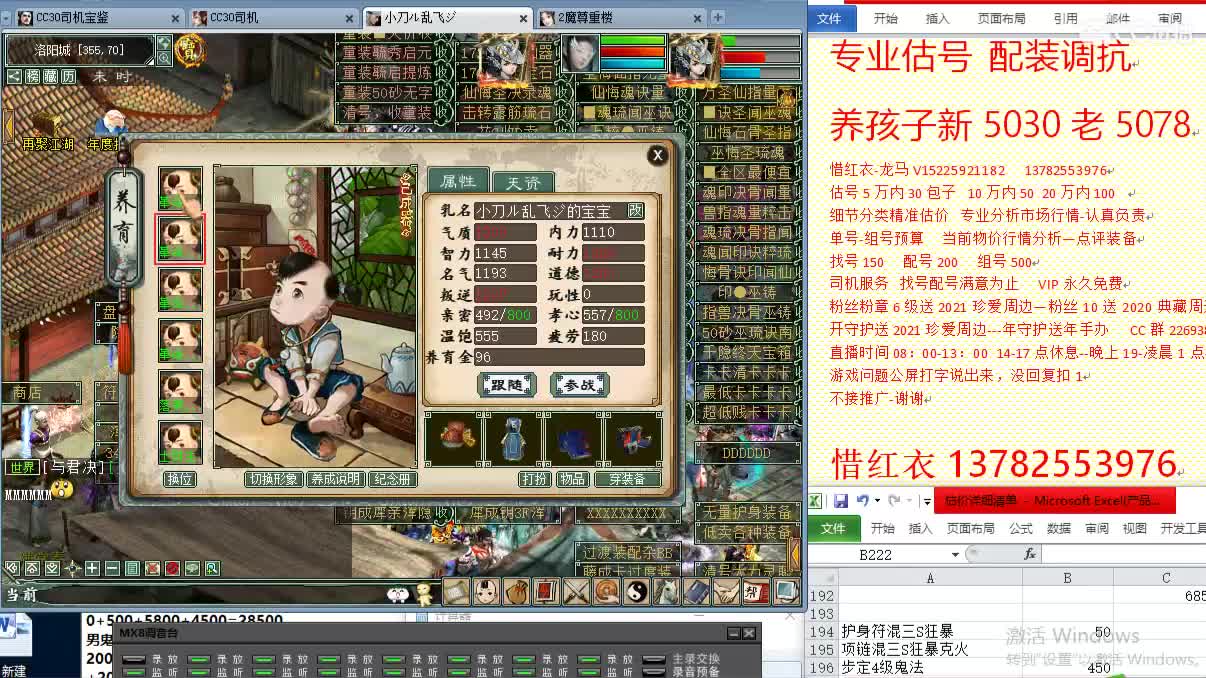The image size is (1206, 678).
Task: Close the child-raising panel with X
Action: pos(657,155)
